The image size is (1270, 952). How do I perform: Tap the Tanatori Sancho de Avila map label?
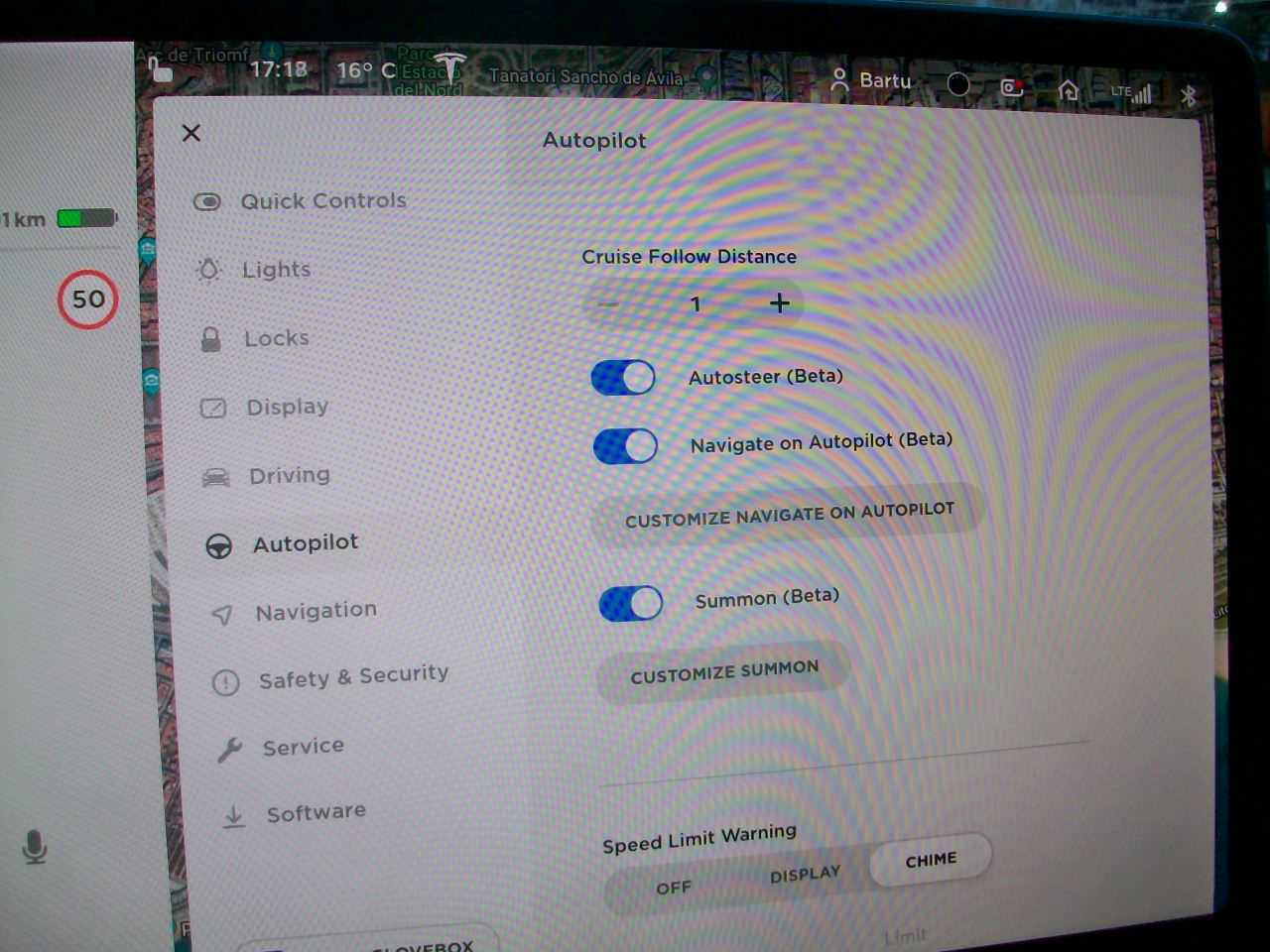(x=586, y=76)
